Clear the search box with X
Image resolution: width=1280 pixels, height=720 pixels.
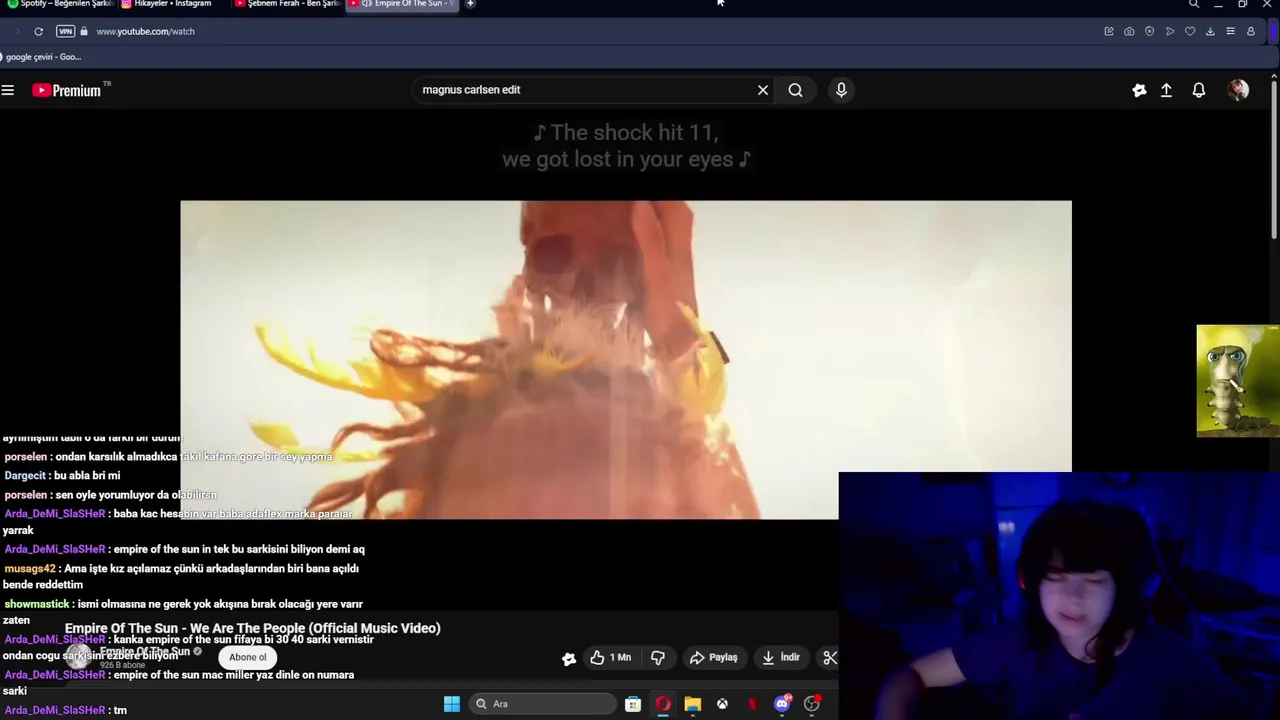[x=763, y=90]
